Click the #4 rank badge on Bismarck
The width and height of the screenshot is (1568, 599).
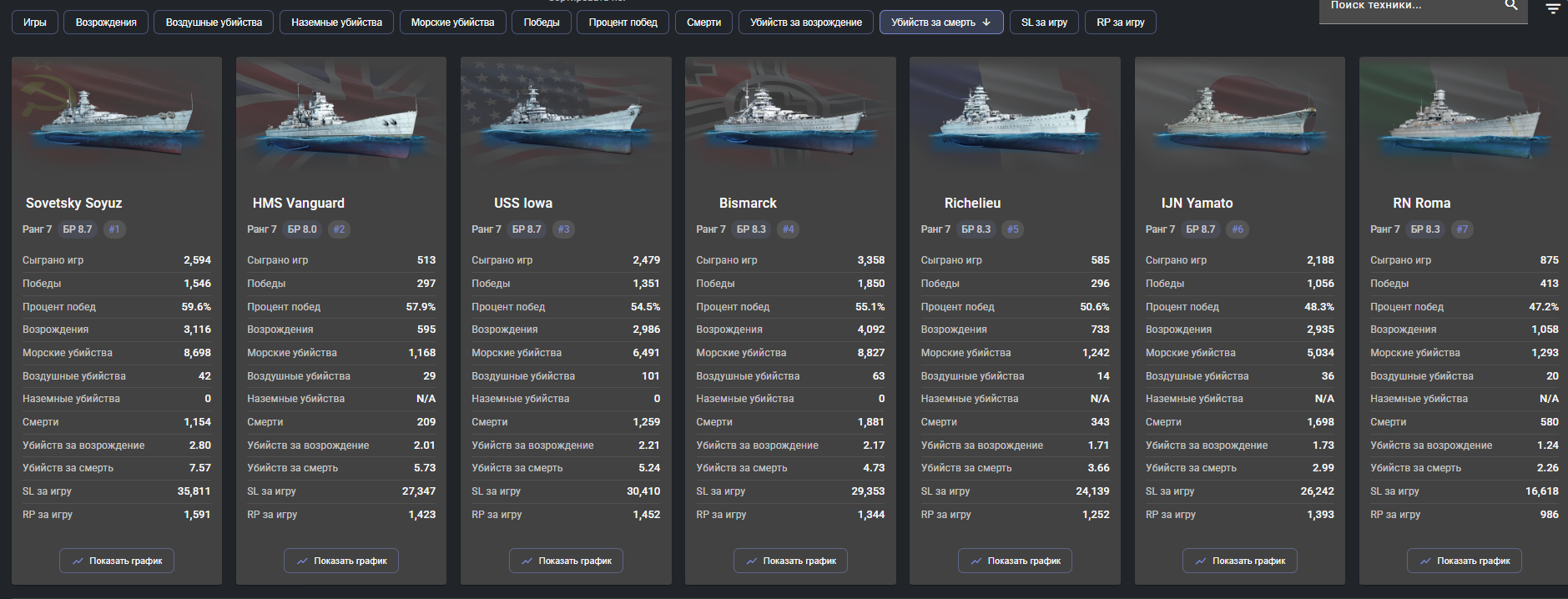[788, 229]
